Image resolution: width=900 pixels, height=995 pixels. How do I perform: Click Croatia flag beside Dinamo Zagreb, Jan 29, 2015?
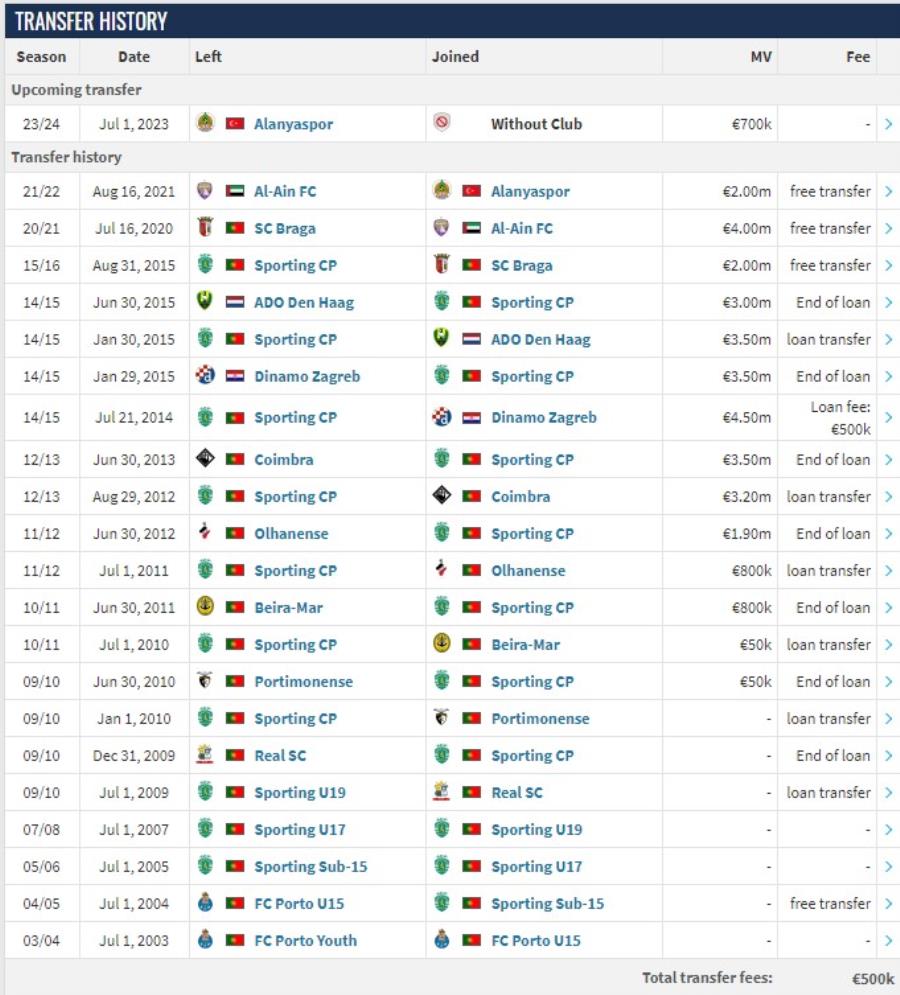pos(235,376)
